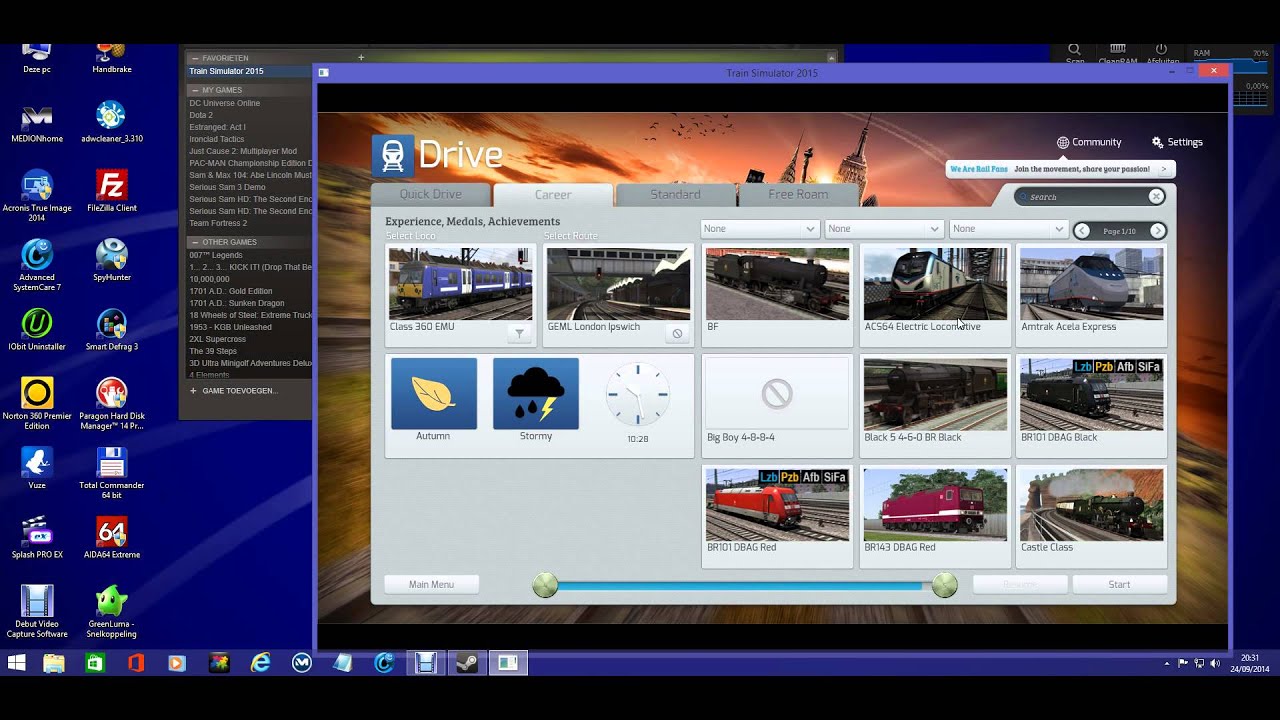Click the right knob of the blue slider

(944, 586)
